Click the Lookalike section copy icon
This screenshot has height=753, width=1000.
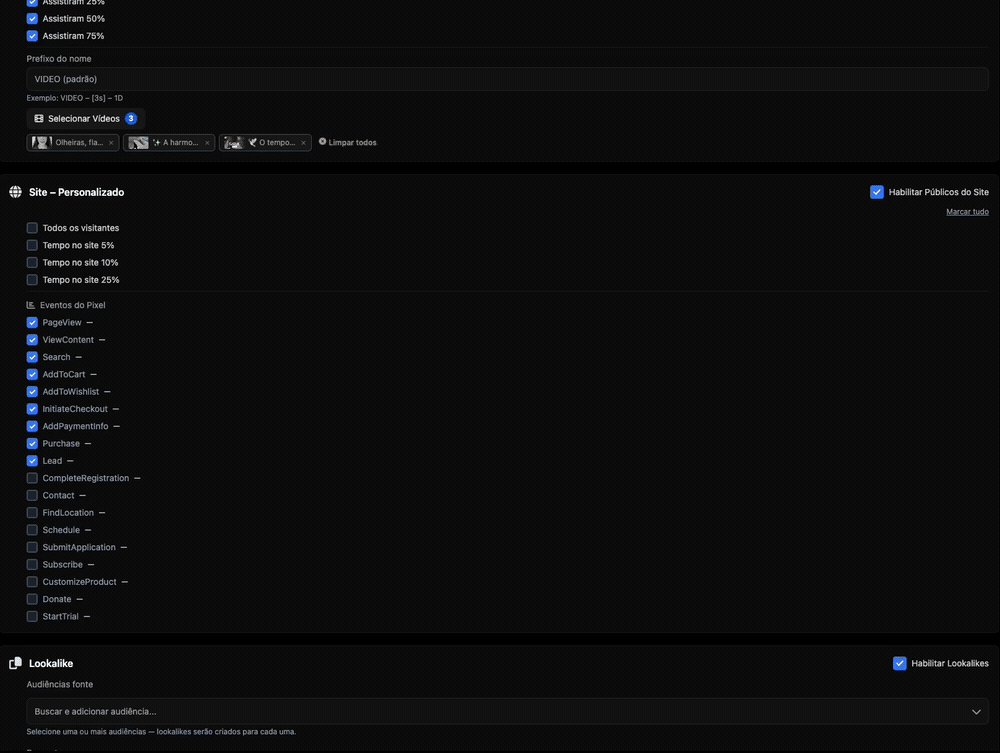click(15, 663)
